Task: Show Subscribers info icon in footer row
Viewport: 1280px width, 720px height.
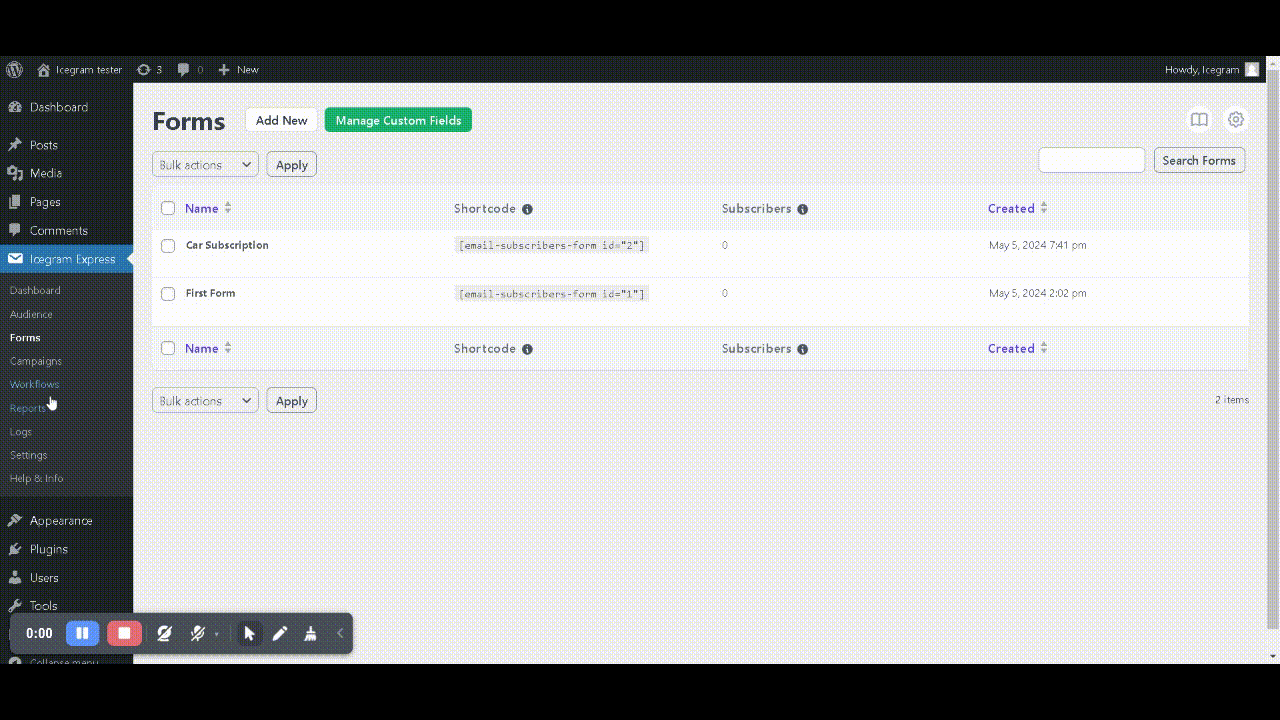Action: point(802,349)
